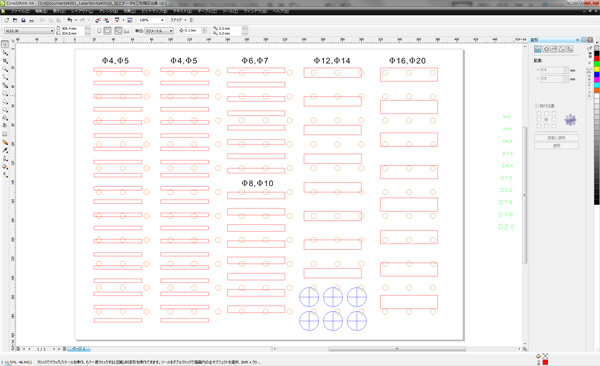This screenshot has height=366, width=600.
Task: Select the Zoom tool in toolbox
Action: coord(5,69)
